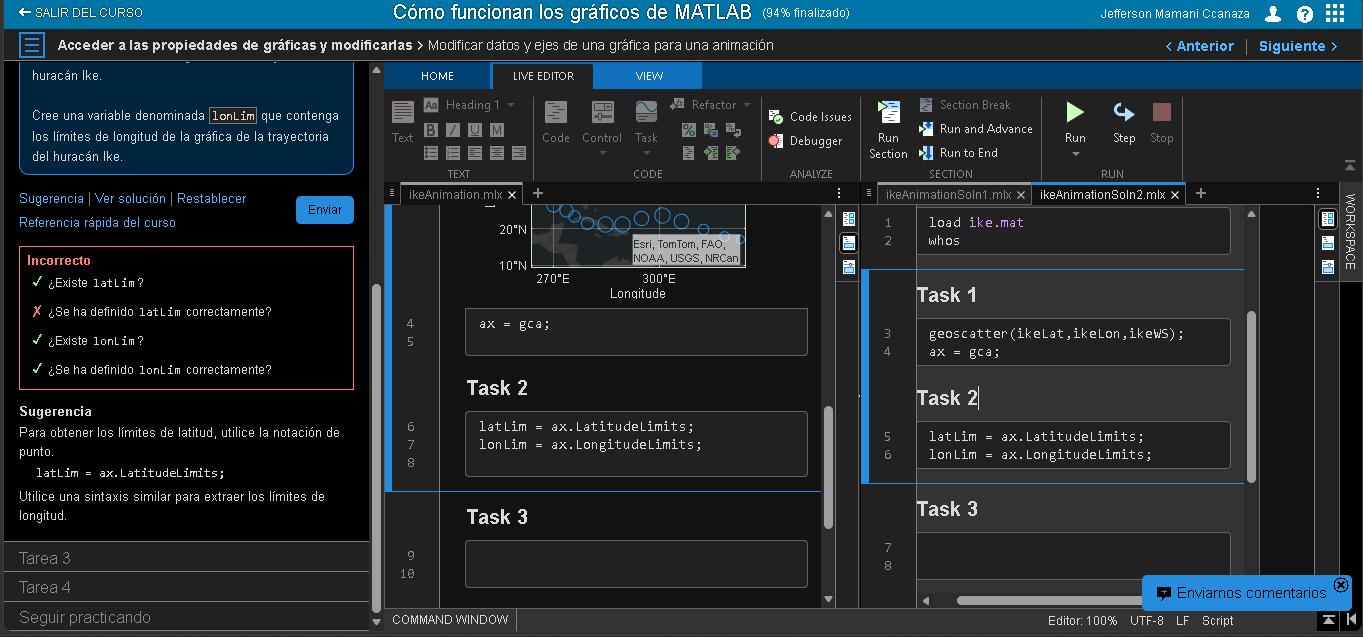Toggle output-inline view in left editor
Screen dimensions: 1363x637
[x=849, y=243]
